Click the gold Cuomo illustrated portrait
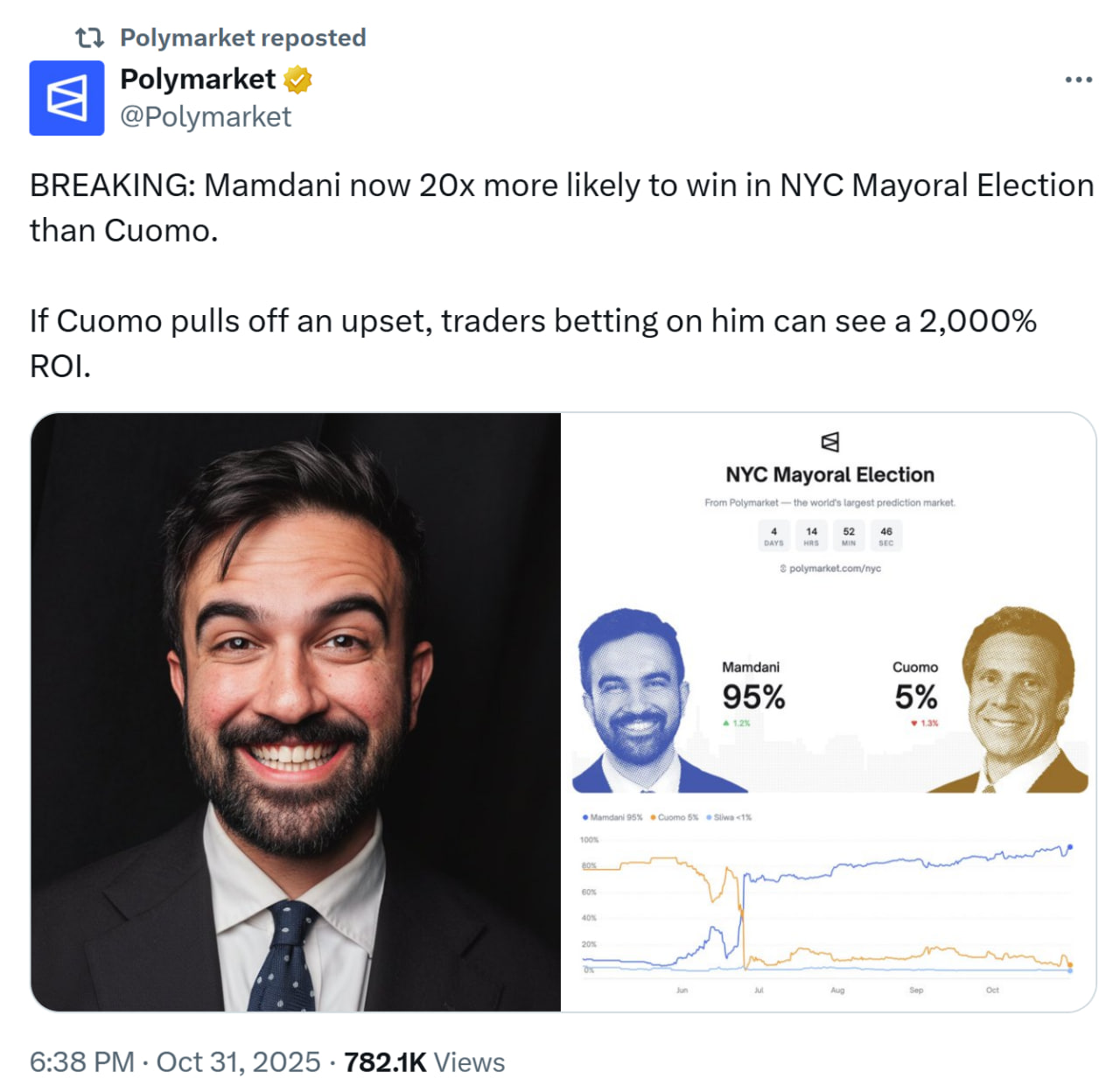This screenshot has width=1120, height=1086. (1020, 700)
